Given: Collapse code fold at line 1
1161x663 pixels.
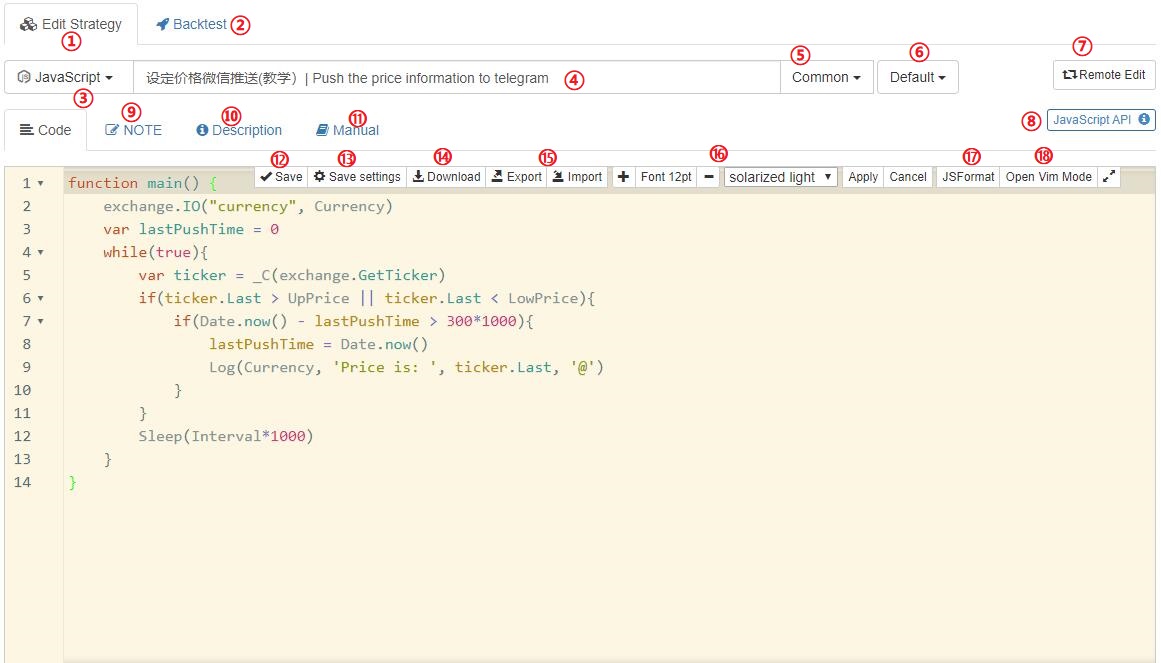Looking at the screenshot, I should click(x=41, y=183).
